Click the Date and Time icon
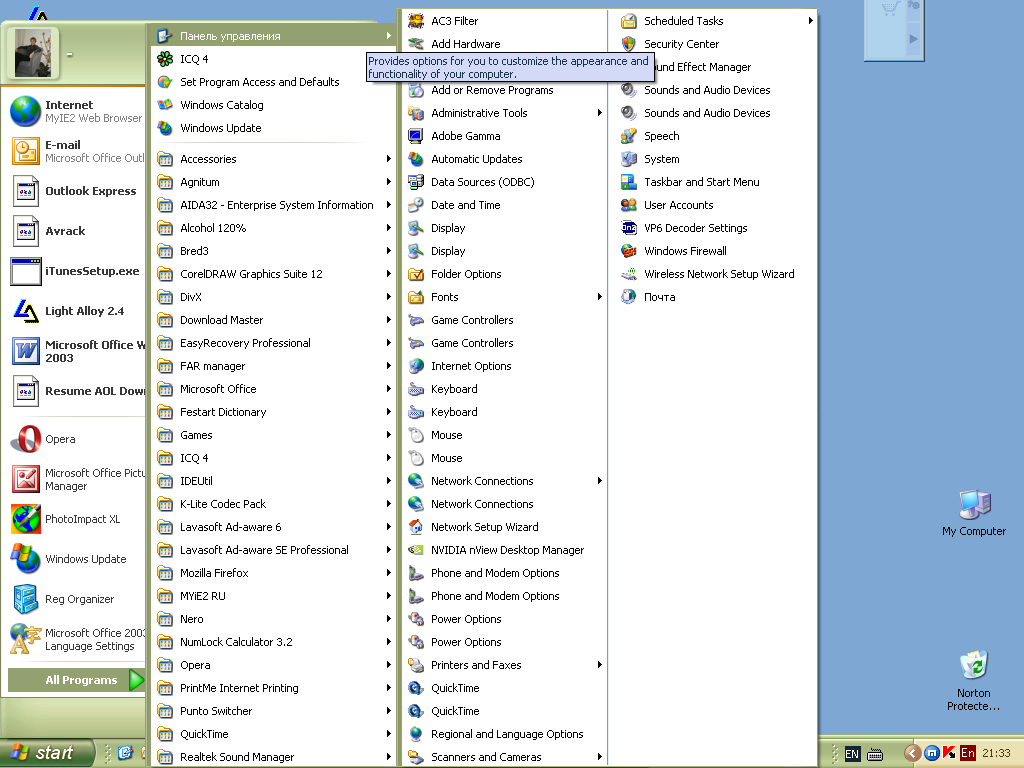Image resolution: width=1024 pixels, height=768 pixels. click(x=416, y=205)
